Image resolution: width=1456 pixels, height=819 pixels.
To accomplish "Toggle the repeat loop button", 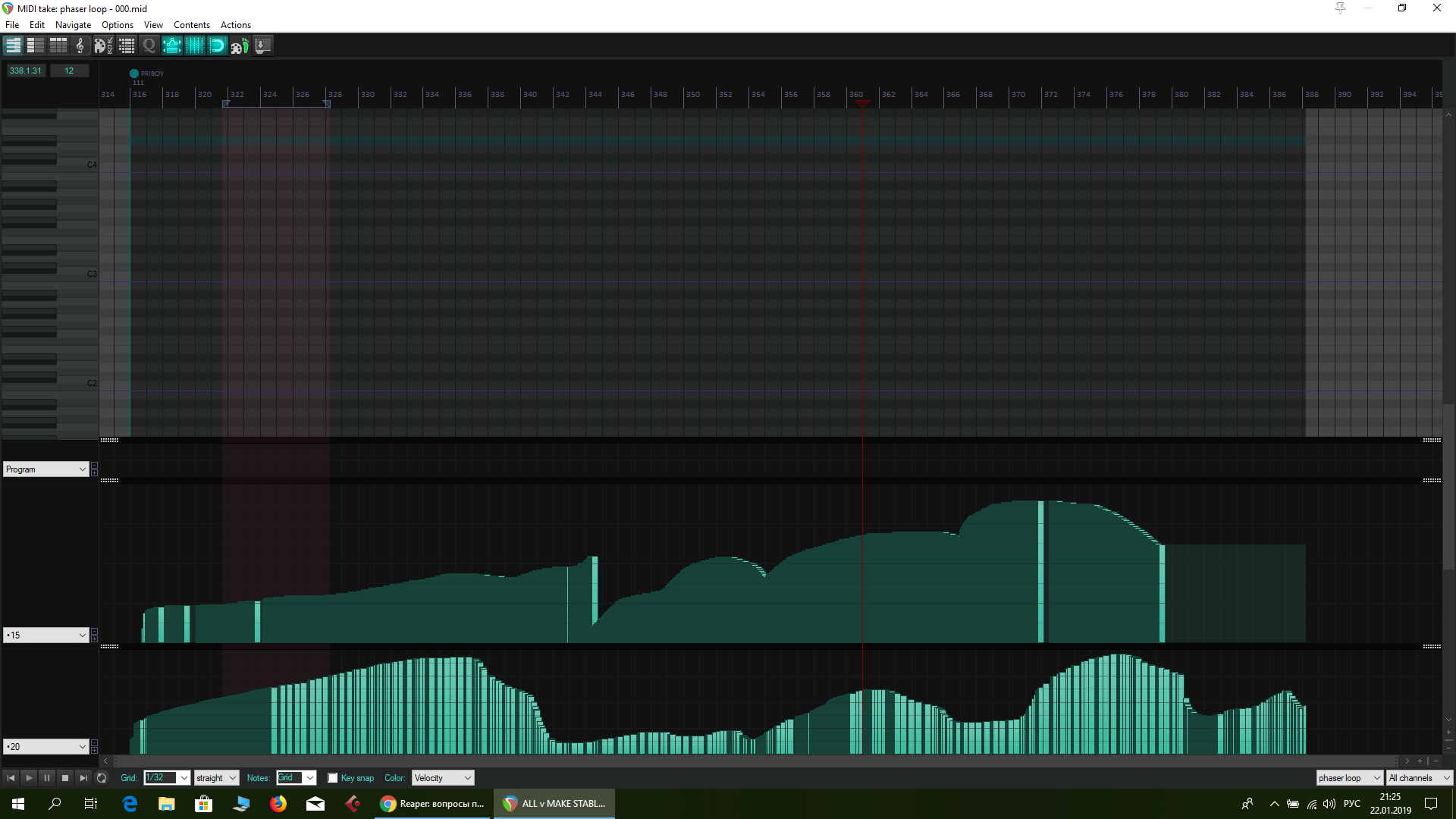I will click(102, 778).
